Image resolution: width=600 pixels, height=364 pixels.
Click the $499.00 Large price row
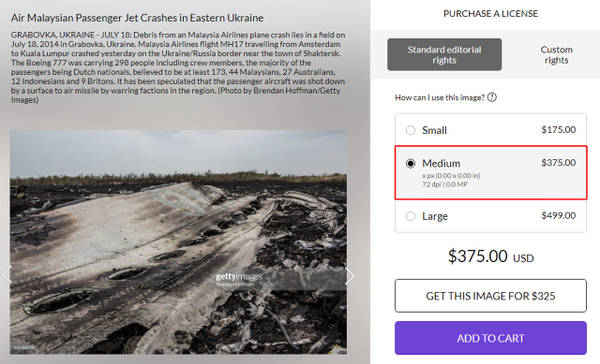491,216
